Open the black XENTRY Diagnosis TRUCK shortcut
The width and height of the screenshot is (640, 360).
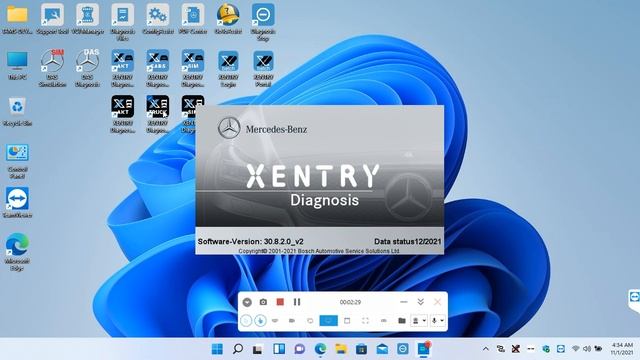(x=158, y=114)
